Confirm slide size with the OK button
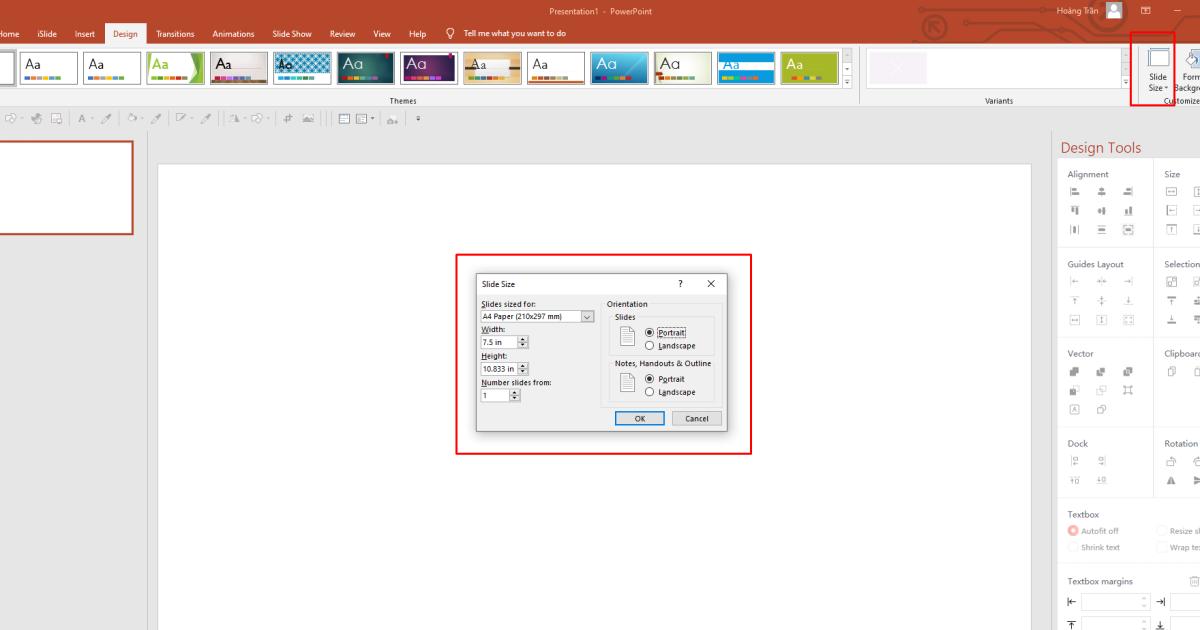 point(640,418)
